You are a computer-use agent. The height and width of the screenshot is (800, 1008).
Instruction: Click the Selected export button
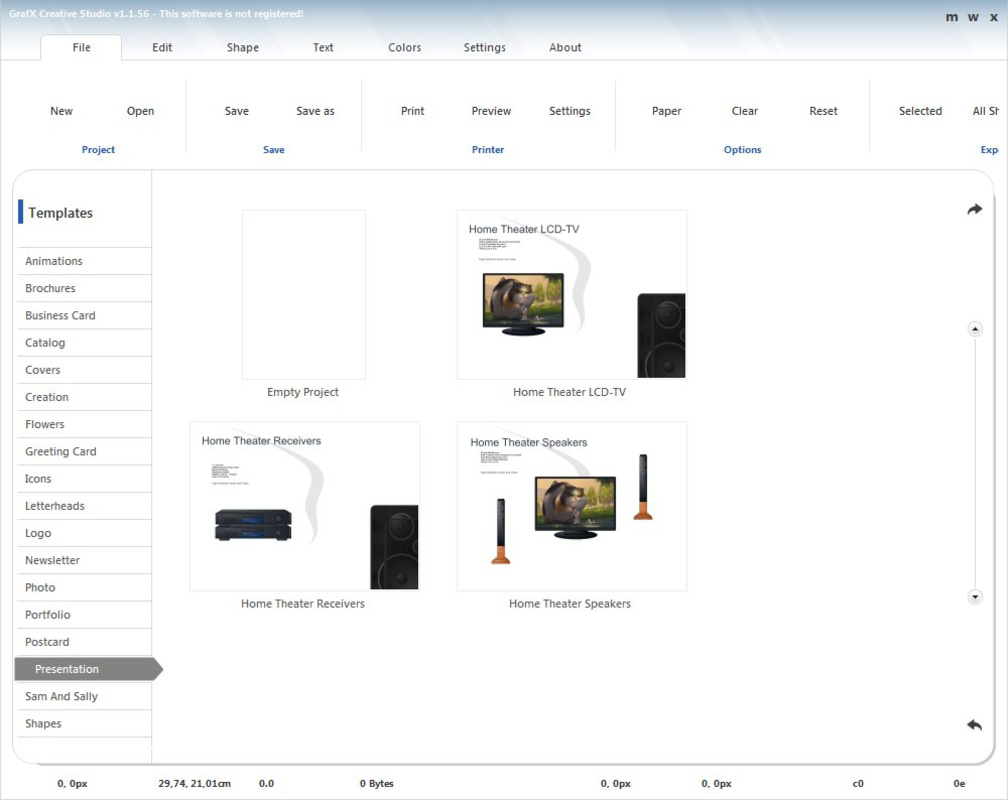[921, 111]
